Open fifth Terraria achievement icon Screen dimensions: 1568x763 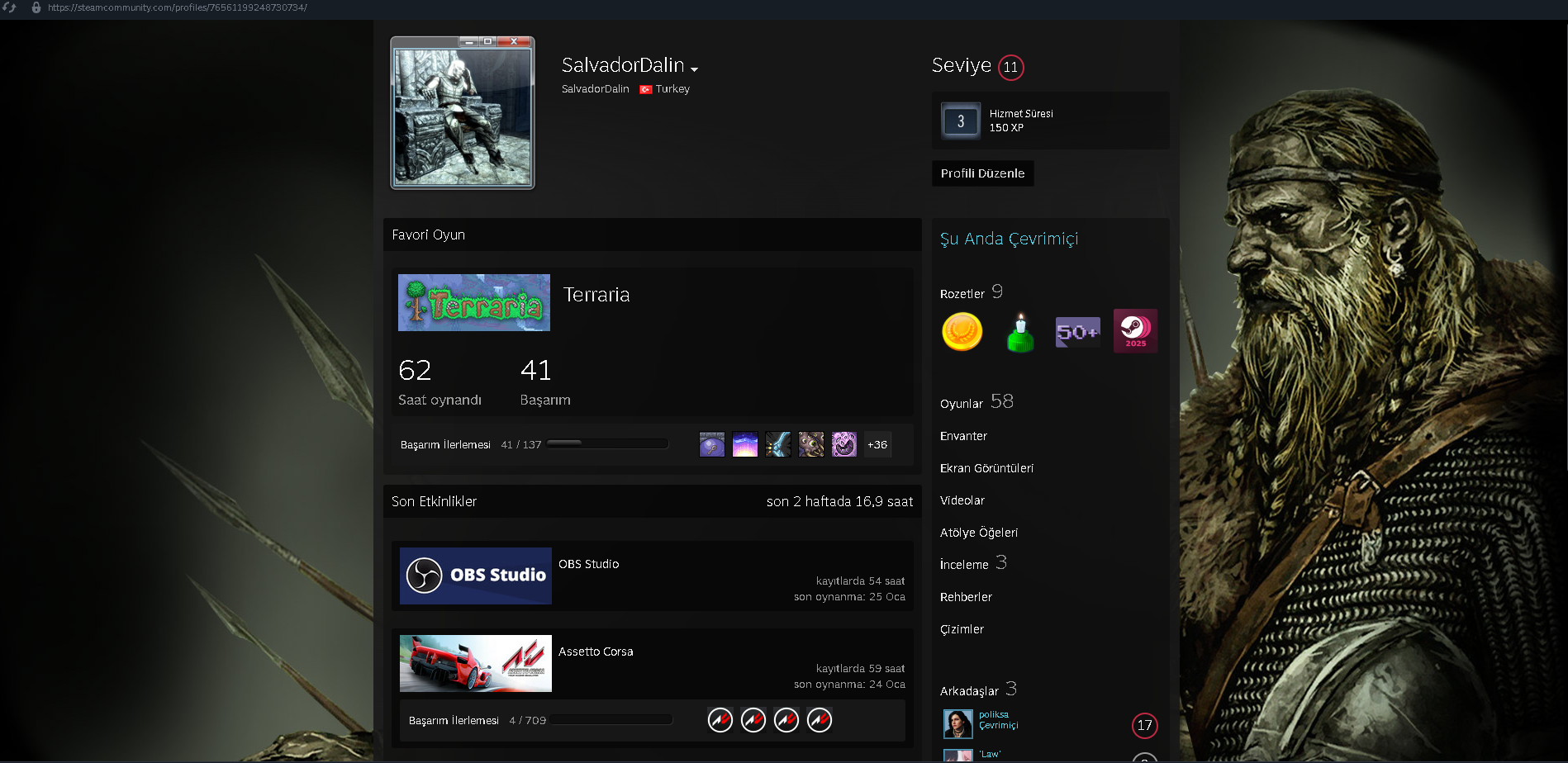[x=844, y=444]
